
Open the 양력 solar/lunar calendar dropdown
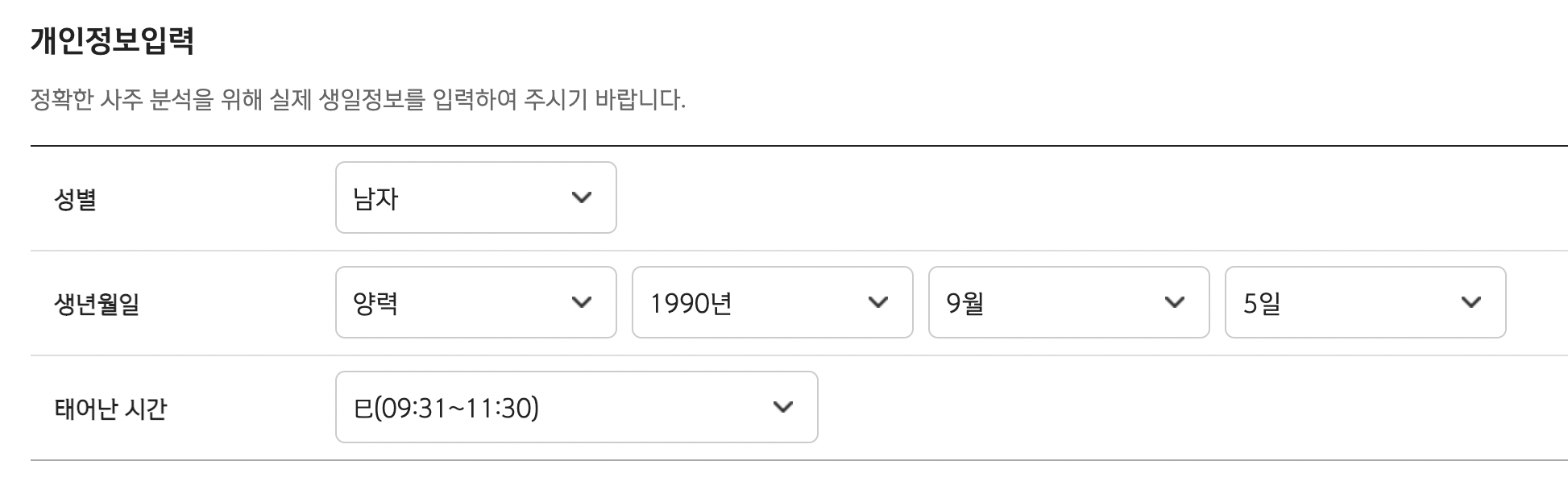coord(475,301)
